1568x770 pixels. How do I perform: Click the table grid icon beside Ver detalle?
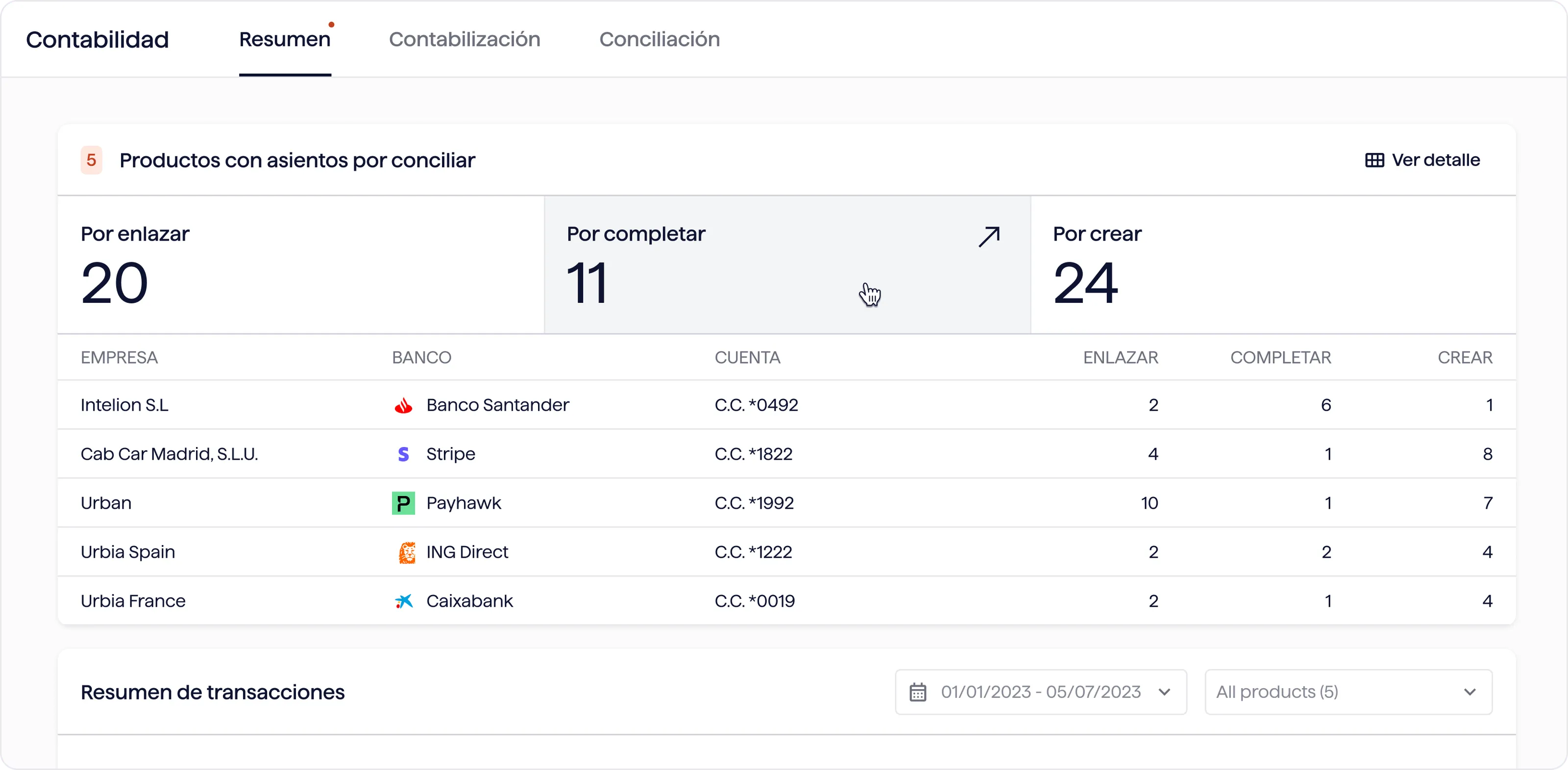click(1374, 160)
